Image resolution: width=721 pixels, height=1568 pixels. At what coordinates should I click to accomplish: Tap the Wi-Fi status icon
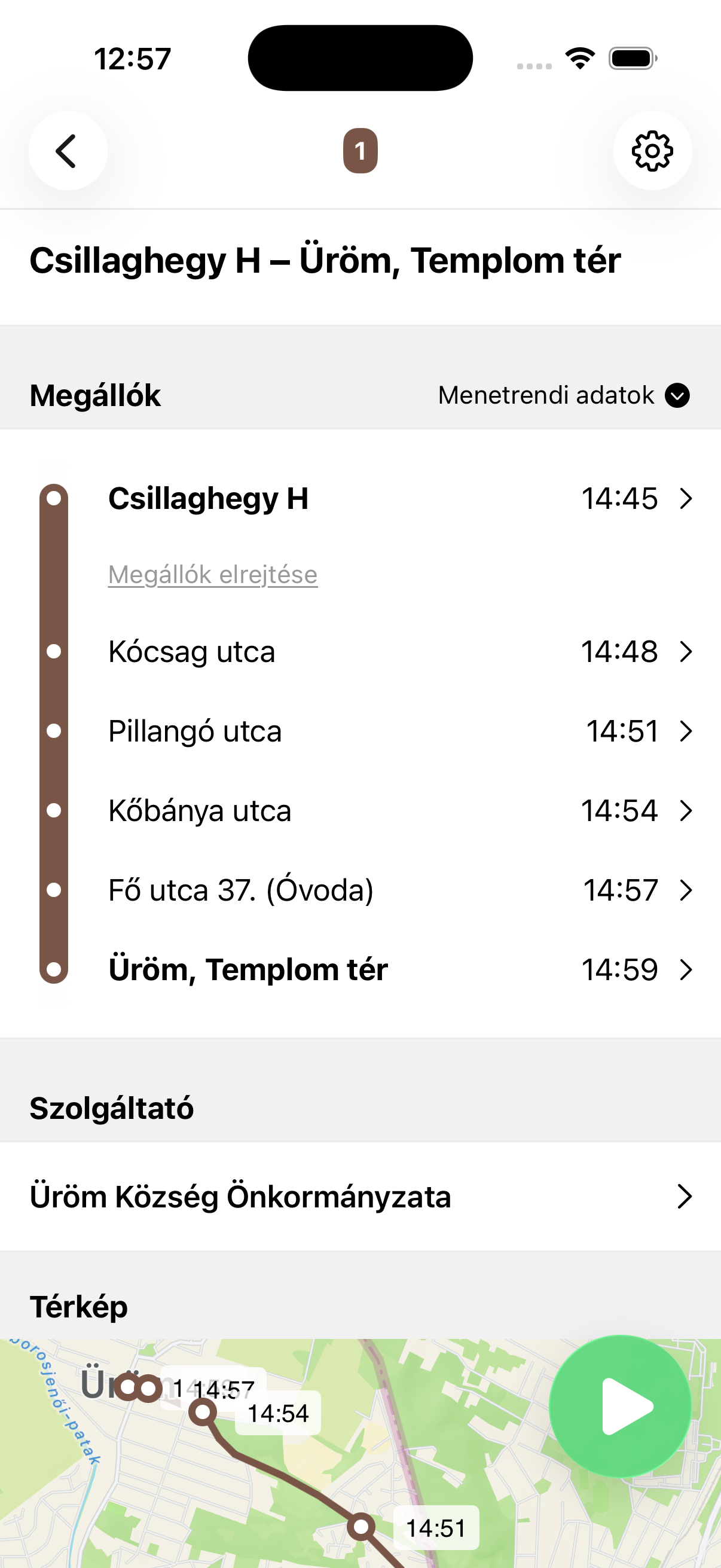(x=580, y=59)
